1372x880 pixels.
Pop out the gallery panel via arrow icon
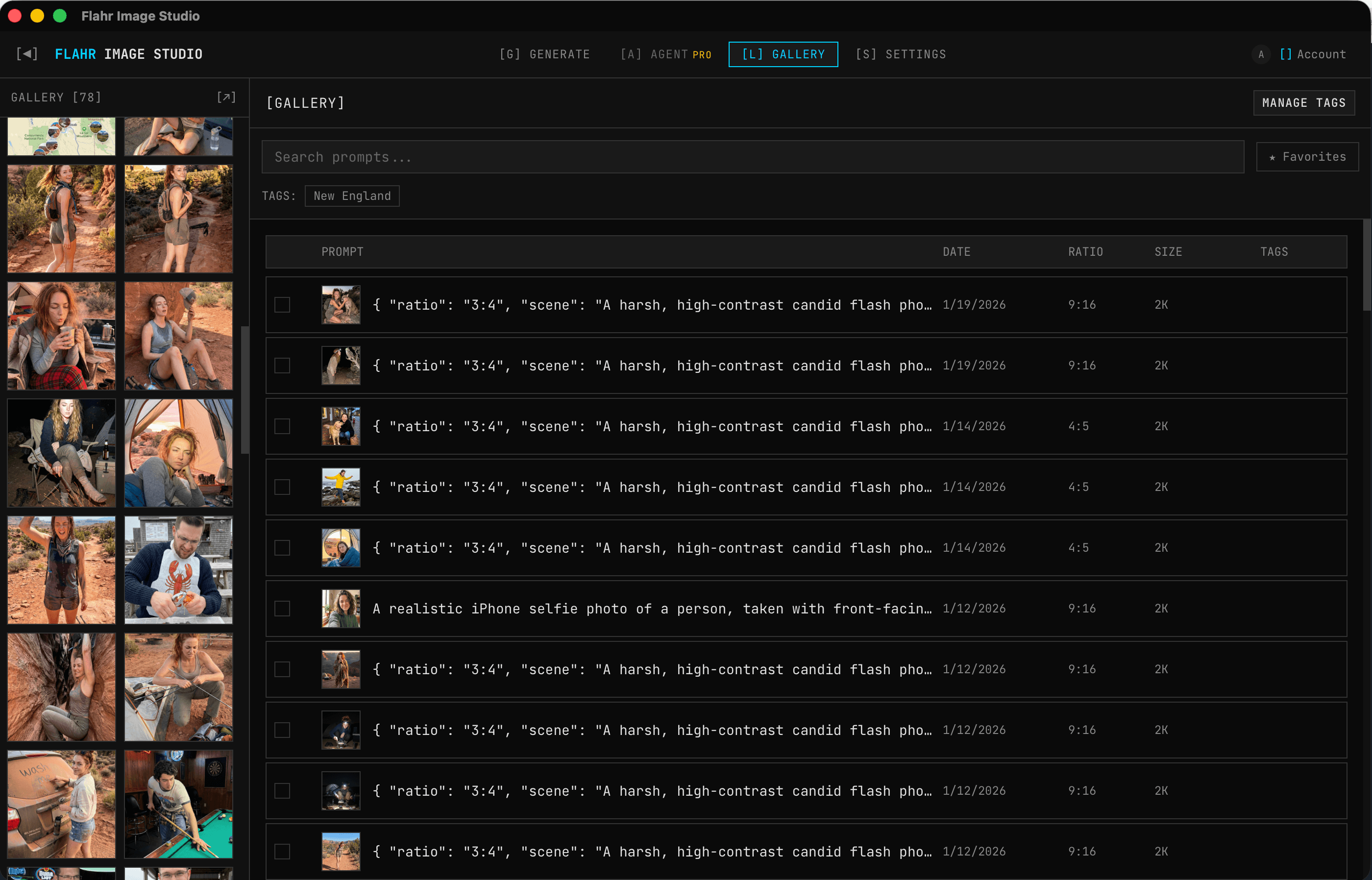click(226, 97)
